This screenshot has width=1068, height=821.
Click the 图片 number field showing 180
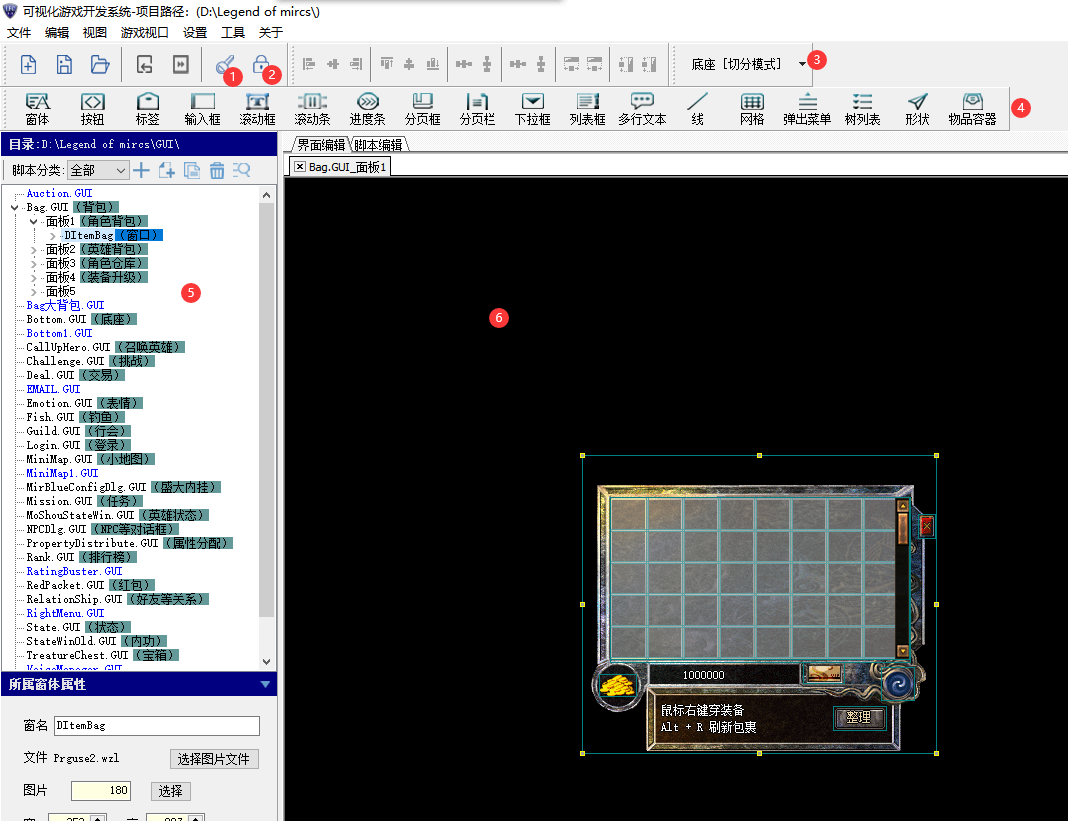coord(101,790)
